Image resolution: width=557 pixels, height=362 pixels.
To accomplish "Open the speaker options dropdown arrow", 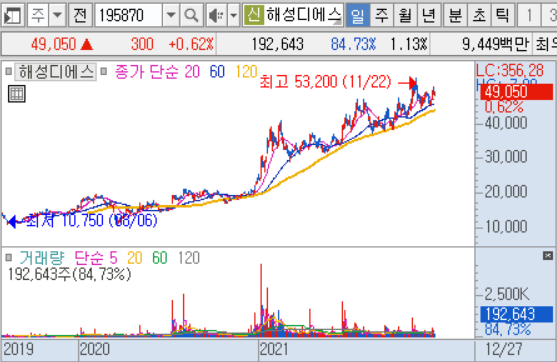I will pyautogui.click(x=233, y=15).
